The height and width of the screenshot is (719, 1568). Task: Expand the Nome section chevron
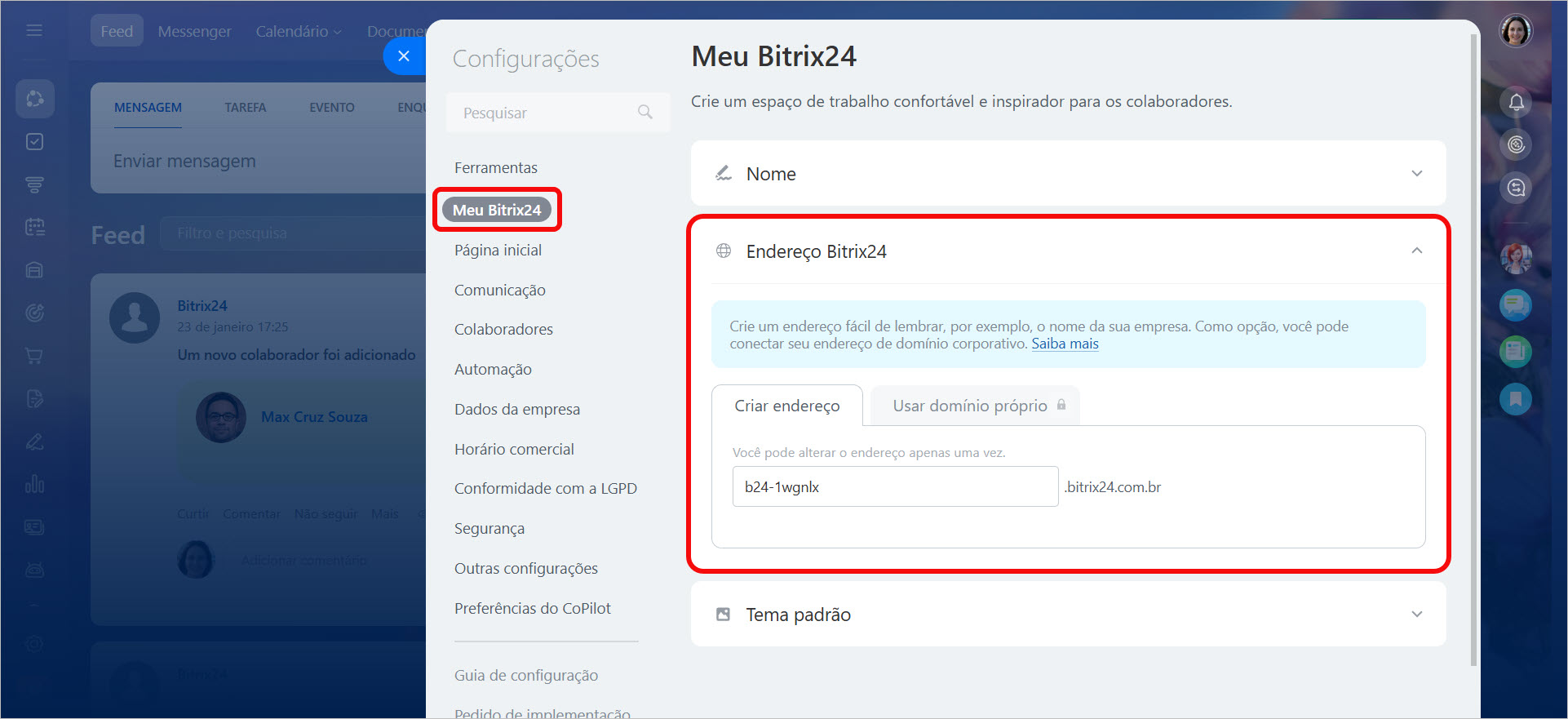1417,173
